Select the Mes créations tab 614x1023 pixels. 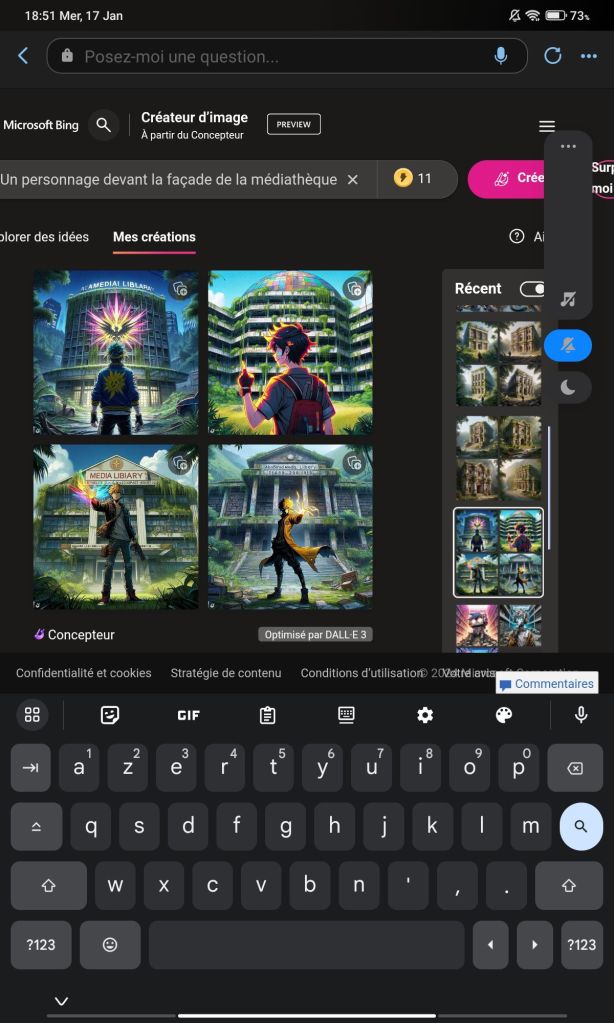(154, 237)
